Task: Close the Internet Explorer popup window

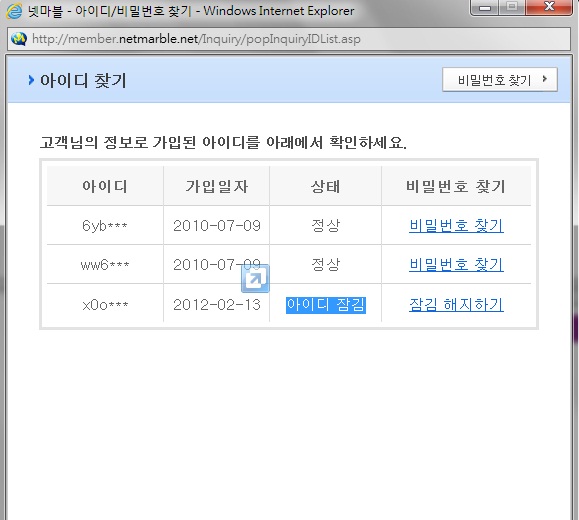Action: click(x=549, y=7)
